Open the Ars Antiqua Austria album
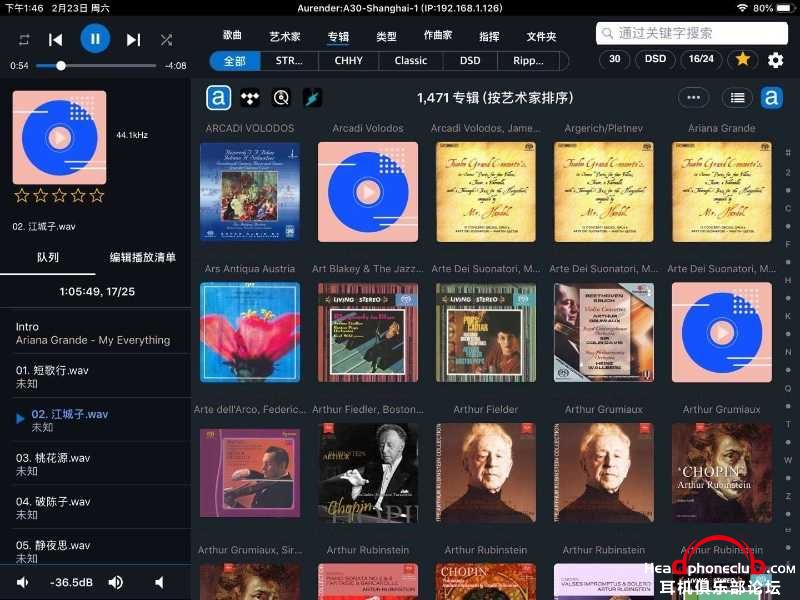800x600 pixels. coord(250,332)
